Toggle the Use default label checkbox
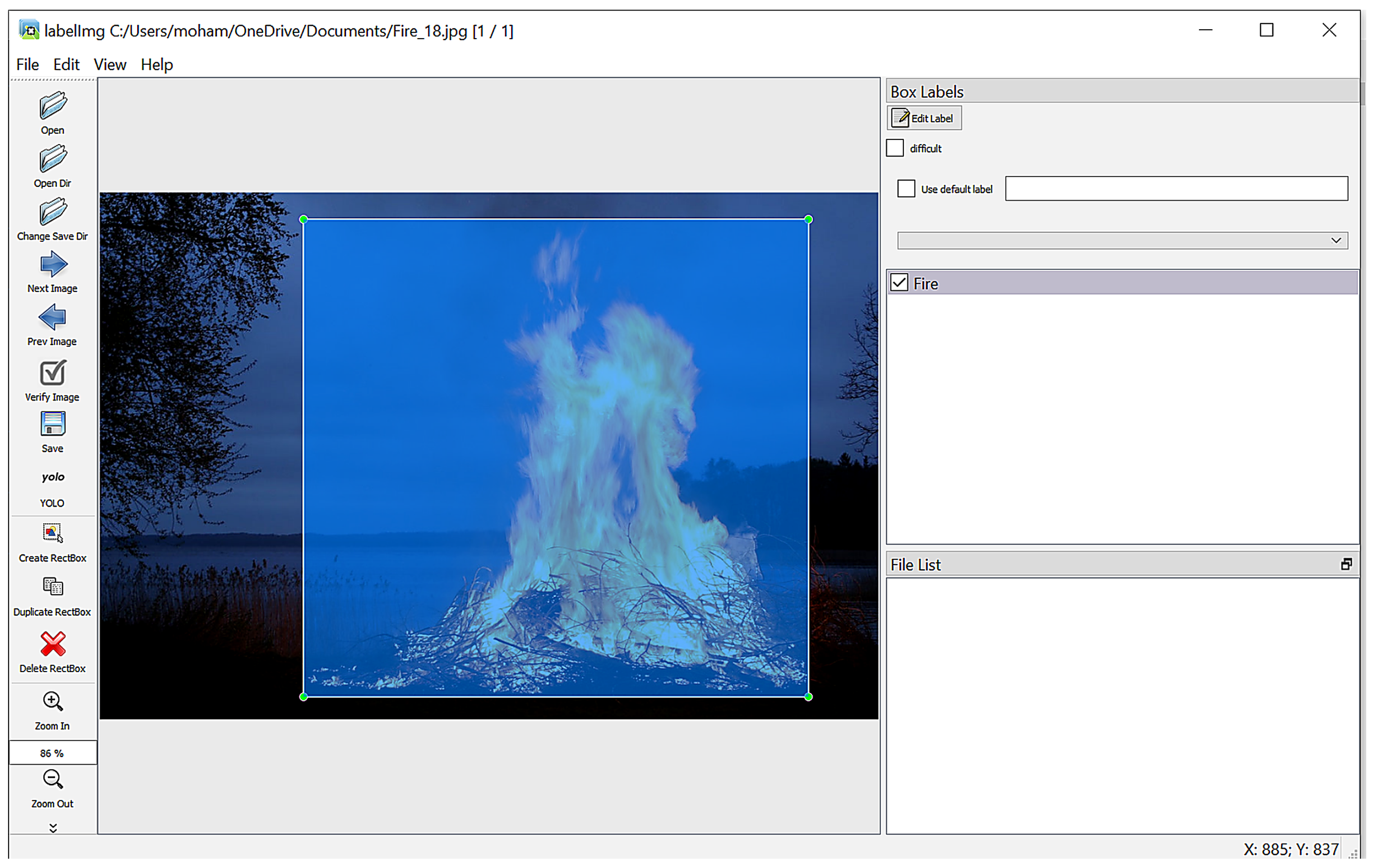This screenshot has width=1373, height=868. 905,189
